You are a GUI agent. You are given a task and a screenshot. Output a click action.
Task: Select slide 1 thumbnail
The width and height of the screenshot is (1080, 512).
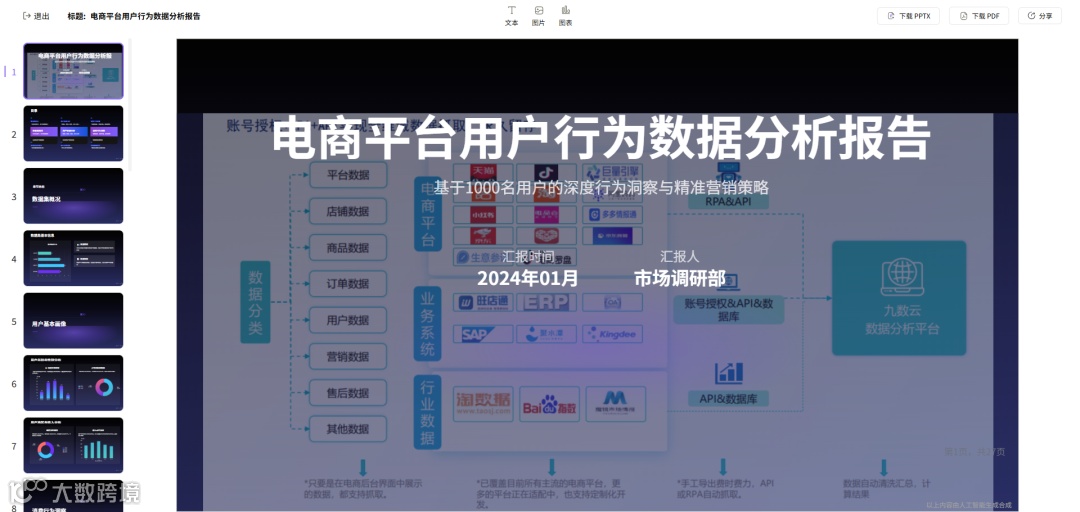click(x=73, y=72)
